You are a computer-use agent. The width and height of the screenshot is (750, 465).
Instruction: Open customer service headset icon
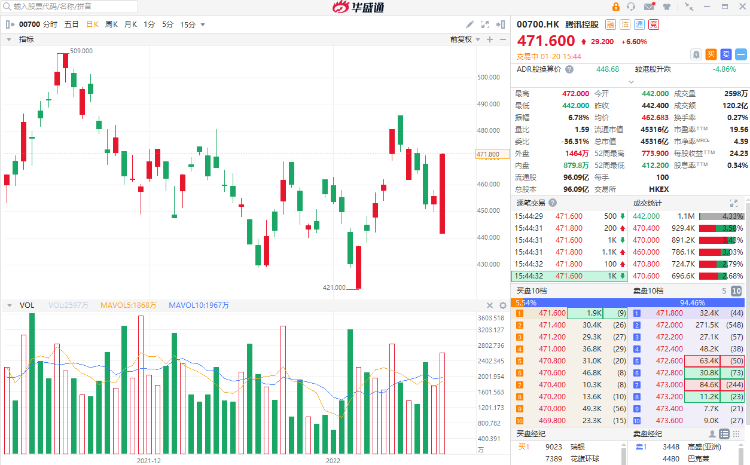point(631,7)
